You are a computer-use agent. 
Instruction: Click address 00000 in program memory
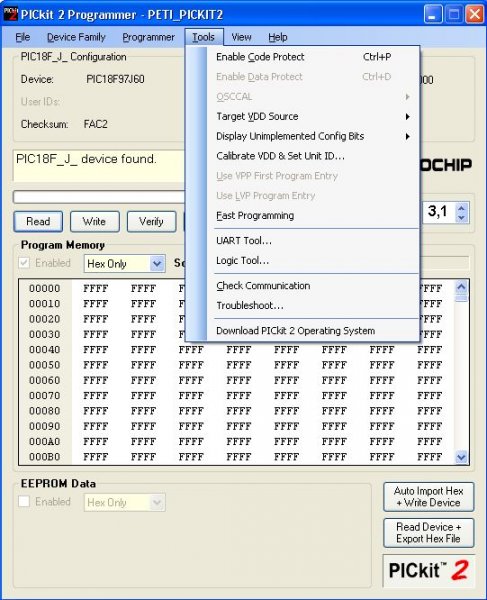[44, 289]
